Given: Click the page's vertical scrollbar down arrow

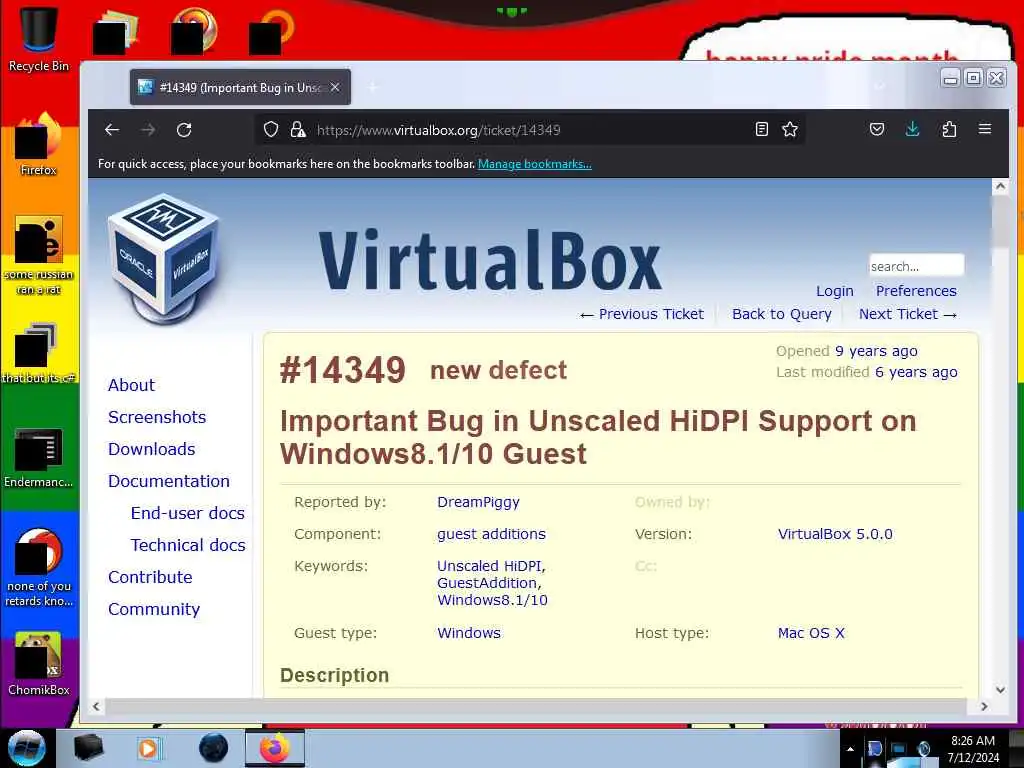Looking at the screenshot, I should click(1000, 690).
